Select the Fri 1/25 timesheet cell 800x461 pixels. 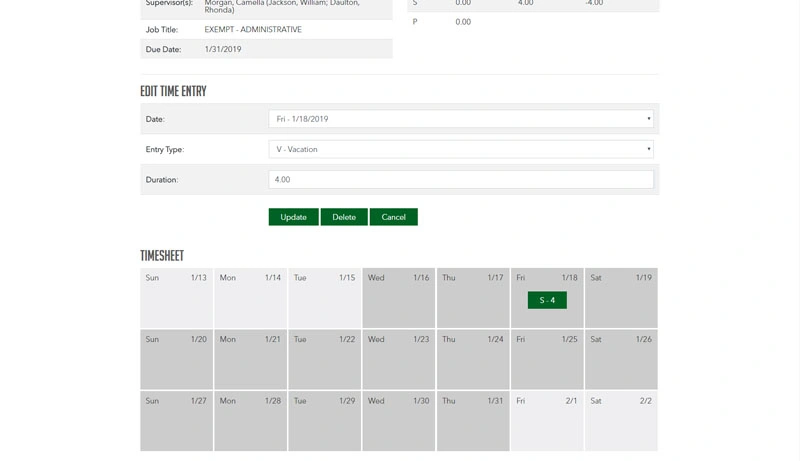point(547,360)
